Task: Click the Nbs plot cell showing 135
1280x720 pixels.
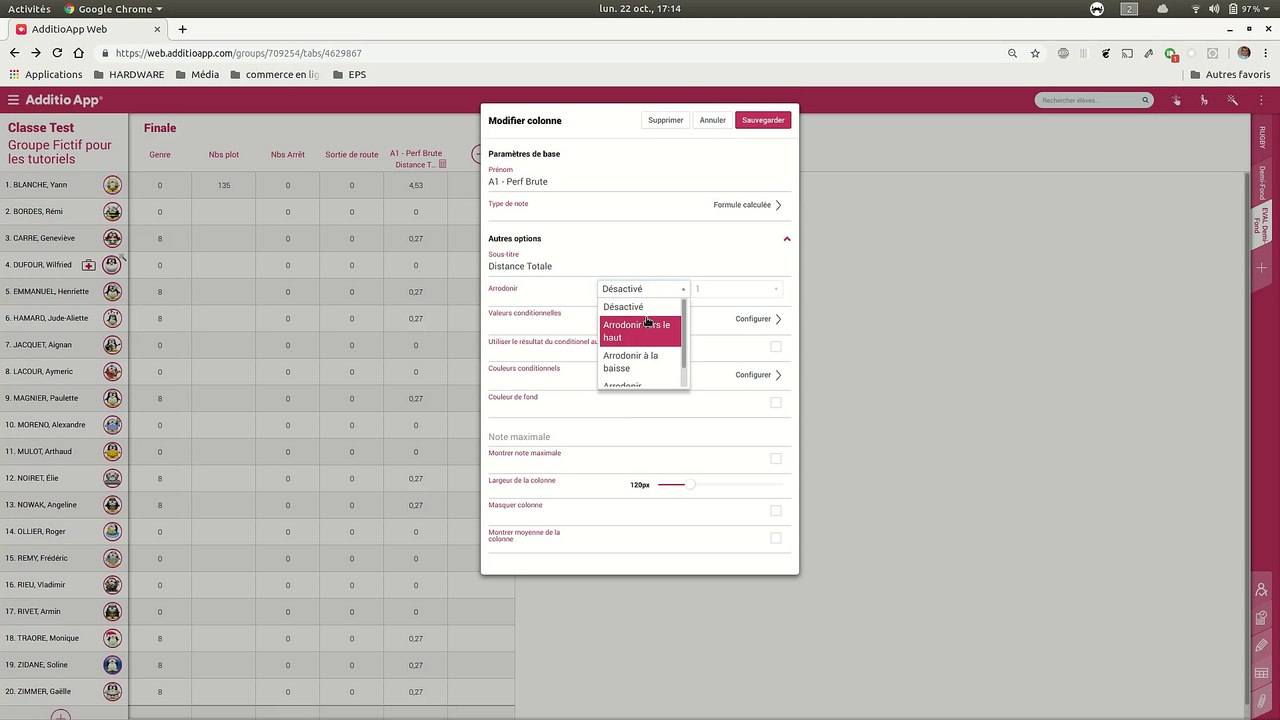Action: pos(224,185)
